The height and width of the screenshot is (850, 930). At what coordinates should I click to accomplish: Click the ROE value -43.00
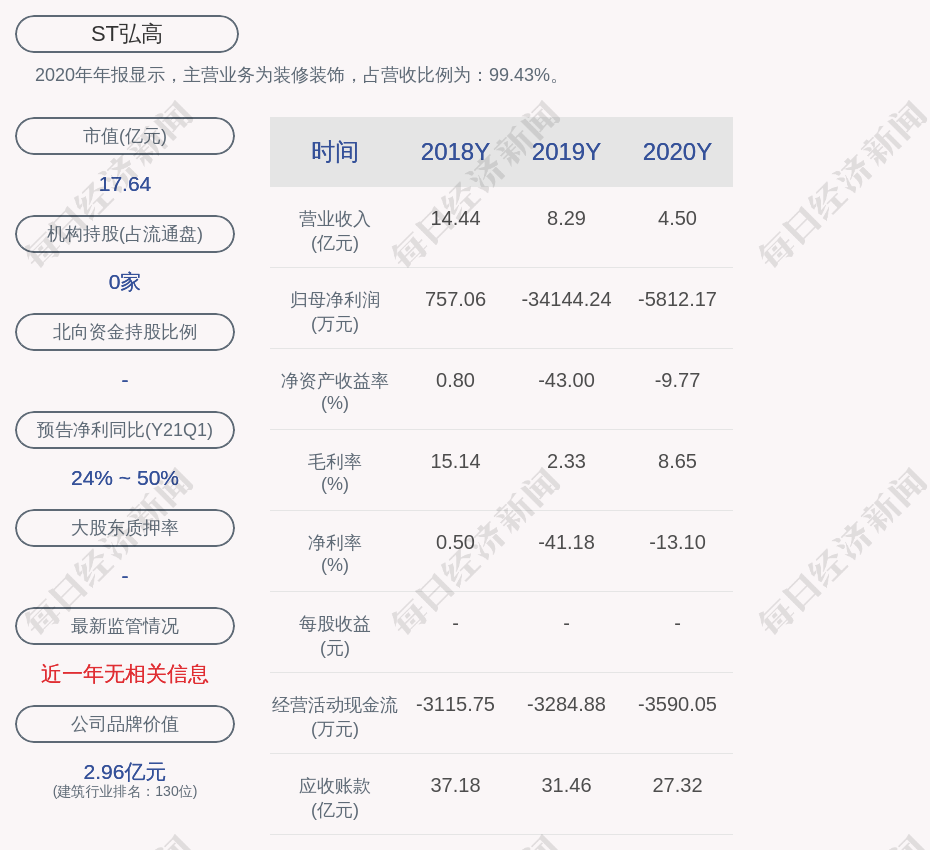[x=566, y=380]
